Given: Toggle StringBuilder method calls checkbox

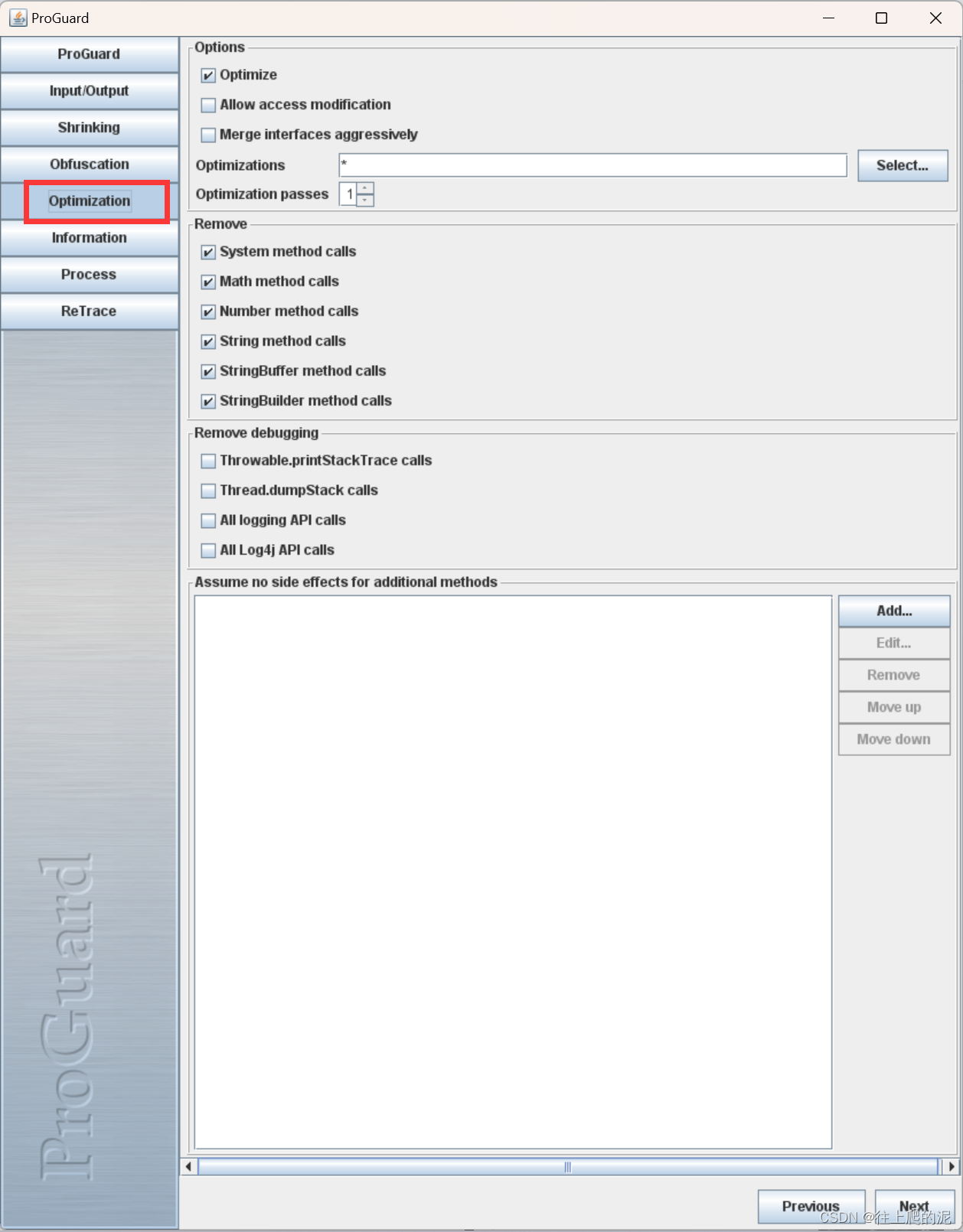Looking at the screenshot, I should (x=208, y=401).
